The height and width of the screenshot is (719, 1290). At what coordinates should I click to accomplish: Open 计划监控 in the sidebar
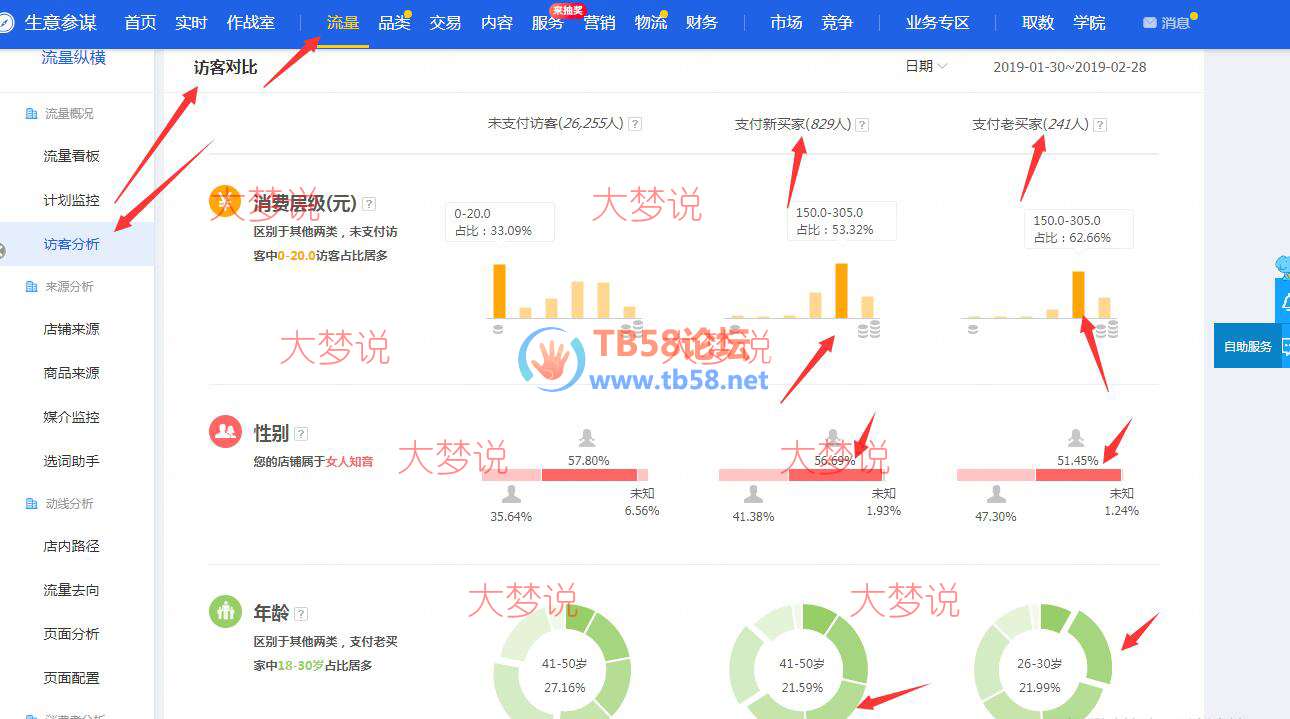[72, 200]
